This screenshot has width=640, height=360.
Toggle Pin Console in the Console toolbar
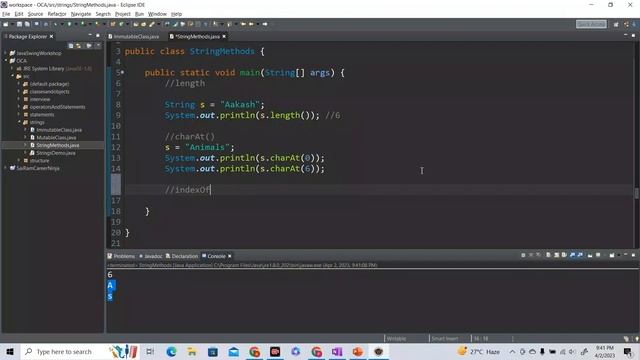point(590,255)
